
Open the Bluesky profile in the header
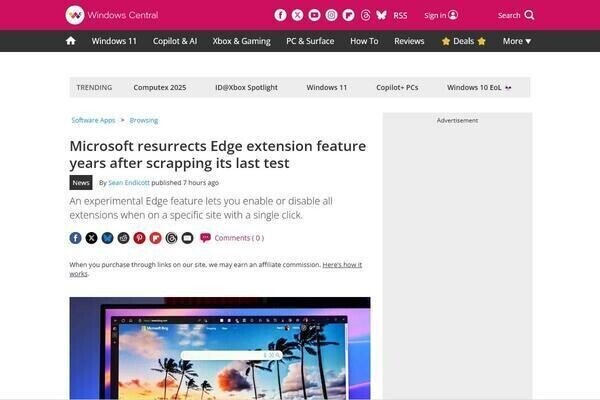click(x=382, y=15)
